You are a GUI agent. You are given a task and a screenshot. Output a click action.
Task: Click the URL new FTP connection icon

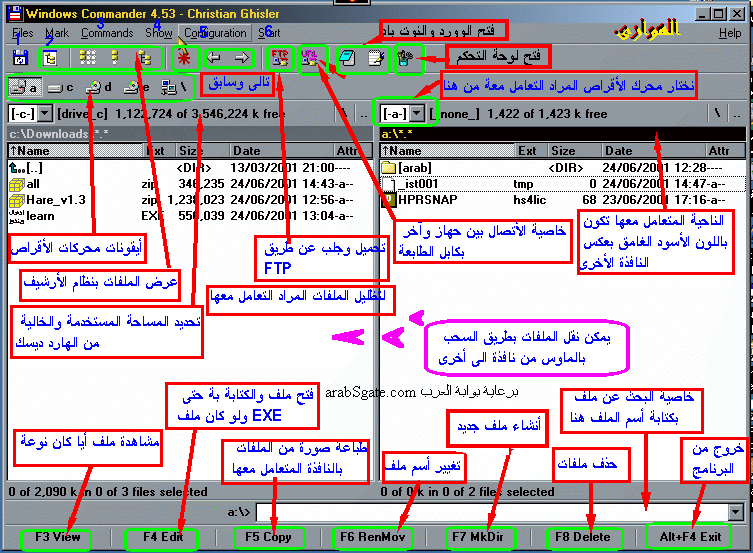(310, 58)
